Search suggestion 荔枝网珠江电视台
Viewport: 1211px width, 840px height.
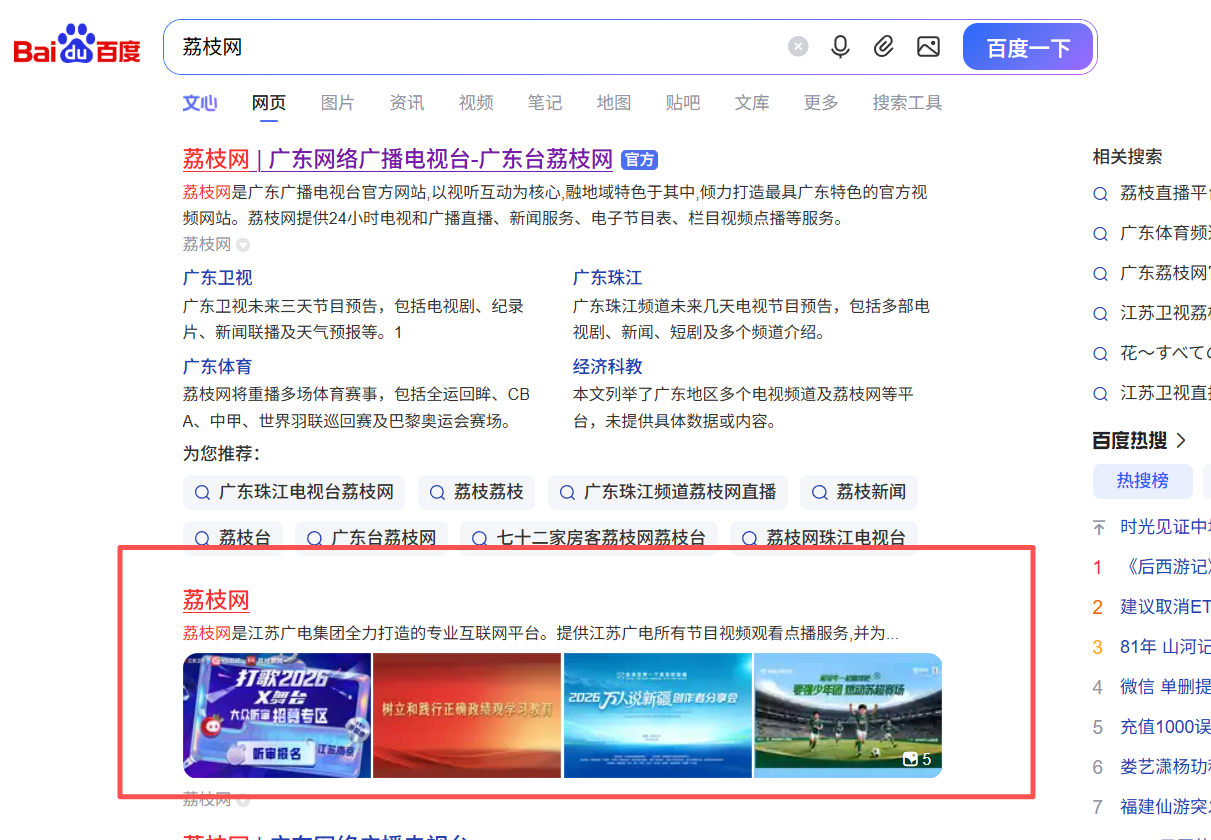click(824, 537)
